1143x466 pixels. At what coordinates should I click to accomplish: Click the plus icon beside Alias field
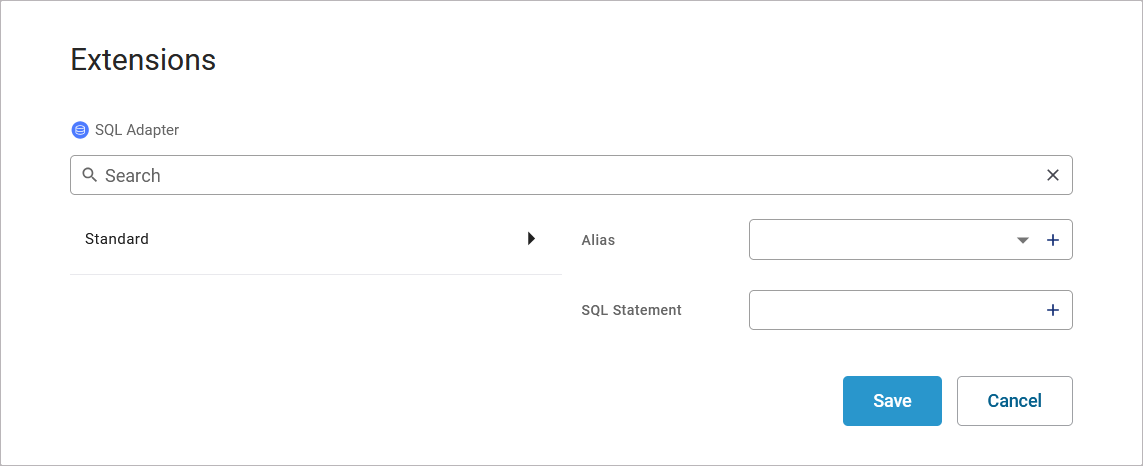click(1052, 240)
